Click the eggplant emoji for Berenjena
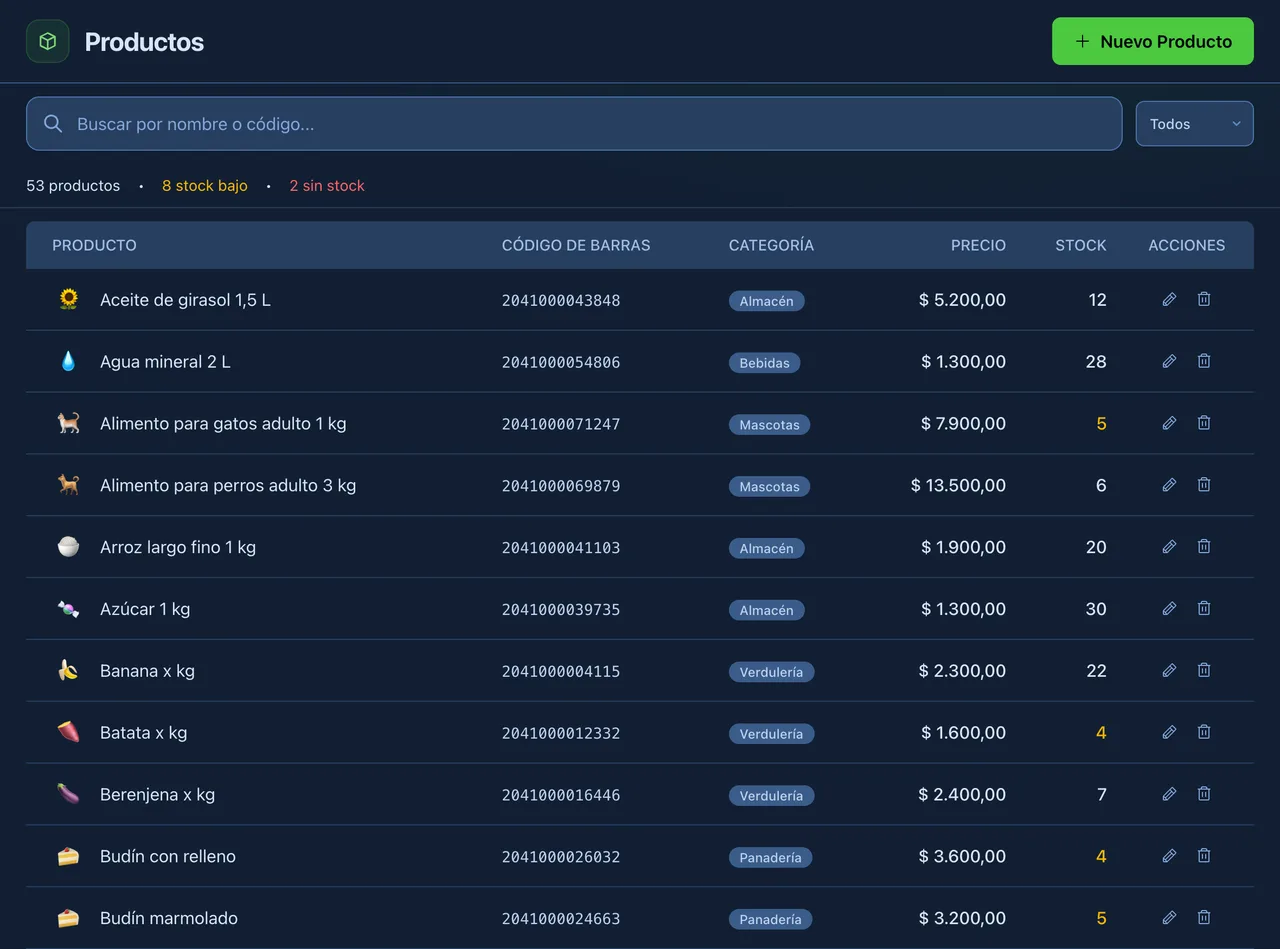The width and height of the screenshot is (1280, 949). [x=68, y=794]
